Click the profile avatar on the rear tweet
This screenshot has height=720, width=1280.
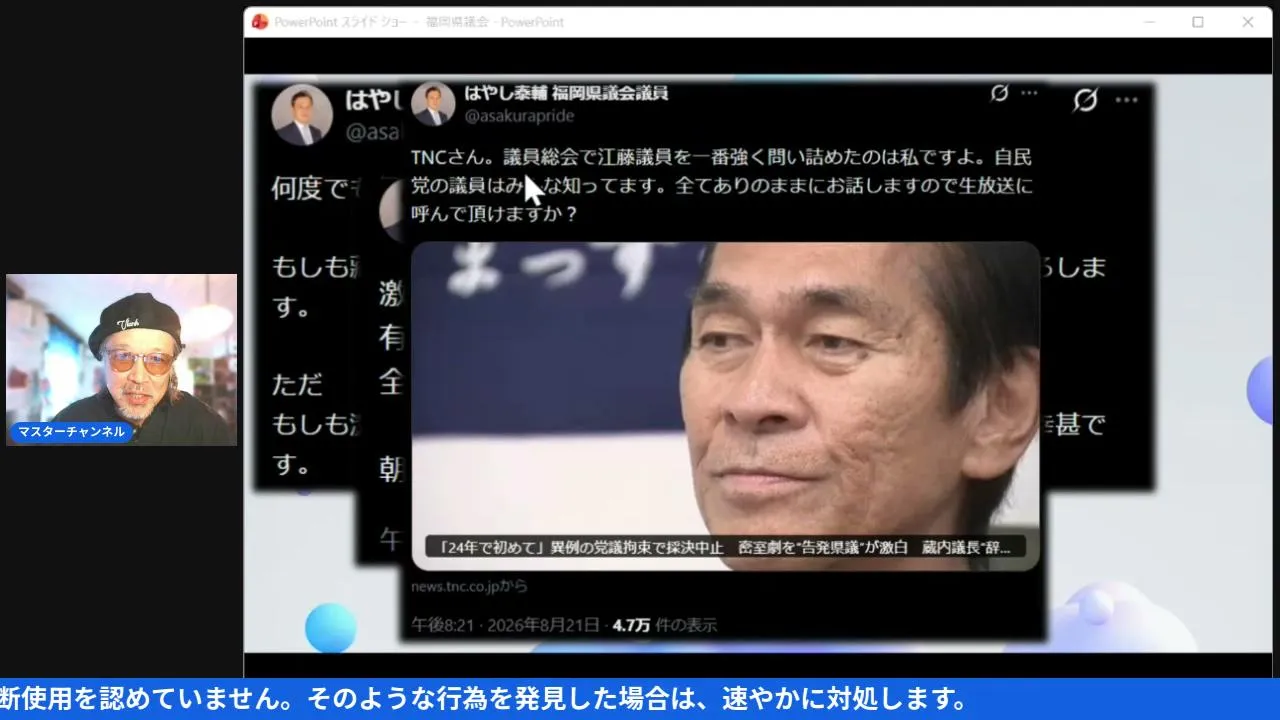tap(302, 115)
